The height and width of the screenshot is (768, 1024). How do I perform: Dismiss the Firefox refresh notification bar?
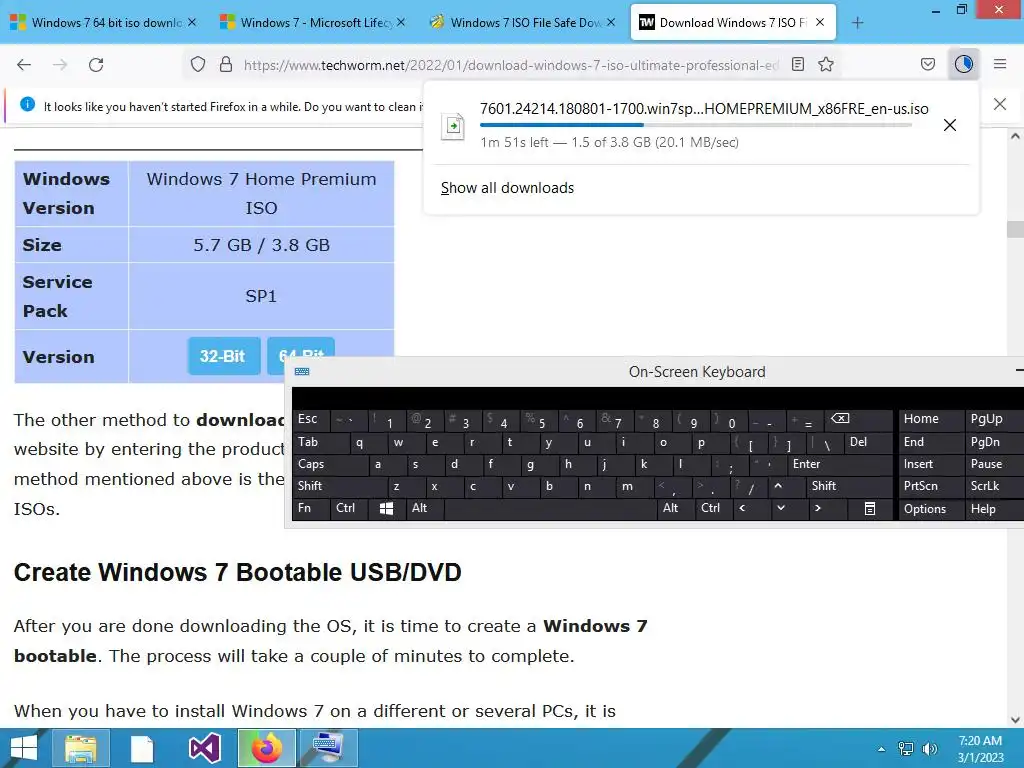click(x=1000, y=104)
